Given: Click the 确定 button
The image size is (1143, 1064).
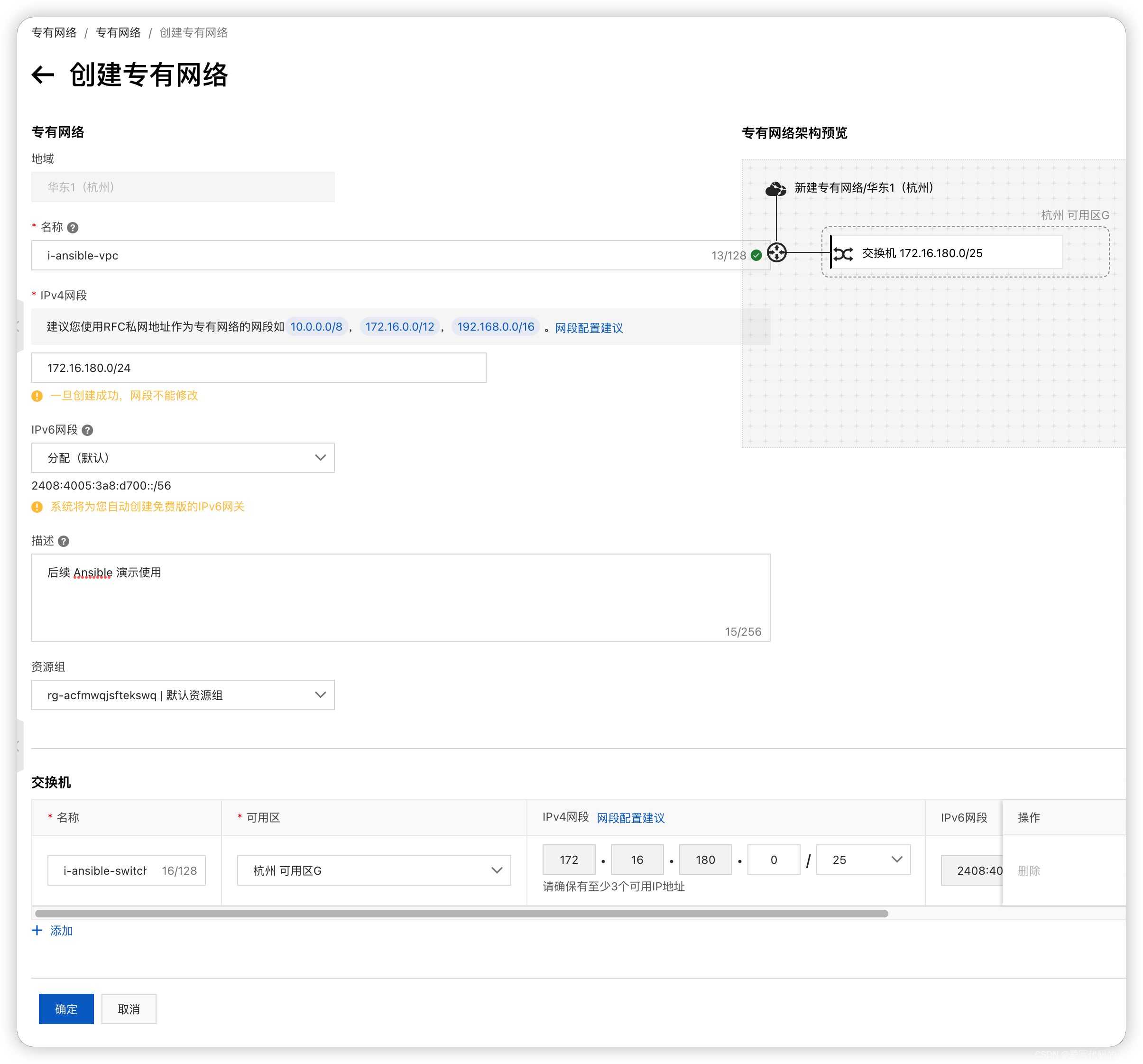Looking at the screenshot, I should point(66,1009).
